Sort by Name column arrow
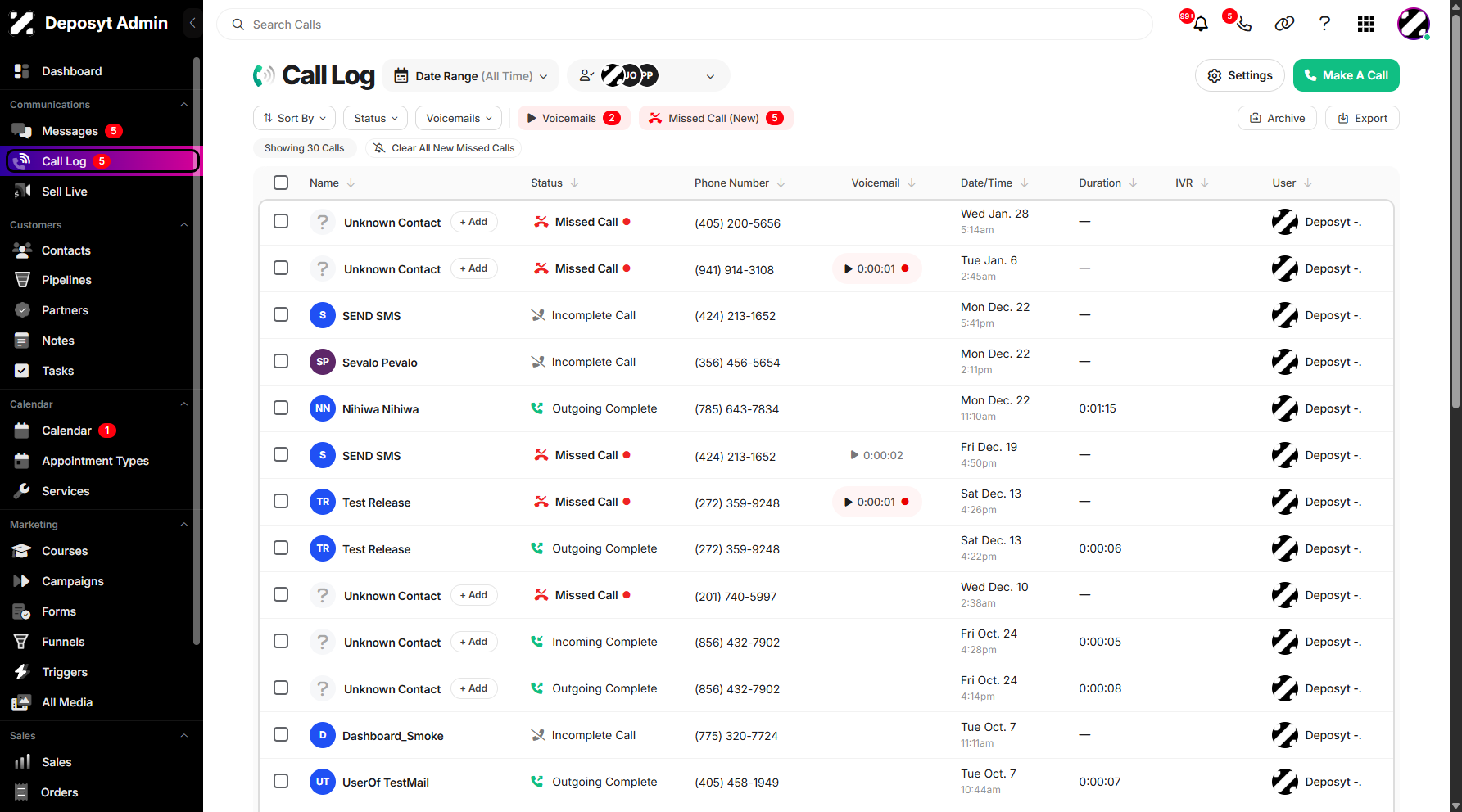The height and width of the screenshot is (812, 1462). (x=351, y=183)
